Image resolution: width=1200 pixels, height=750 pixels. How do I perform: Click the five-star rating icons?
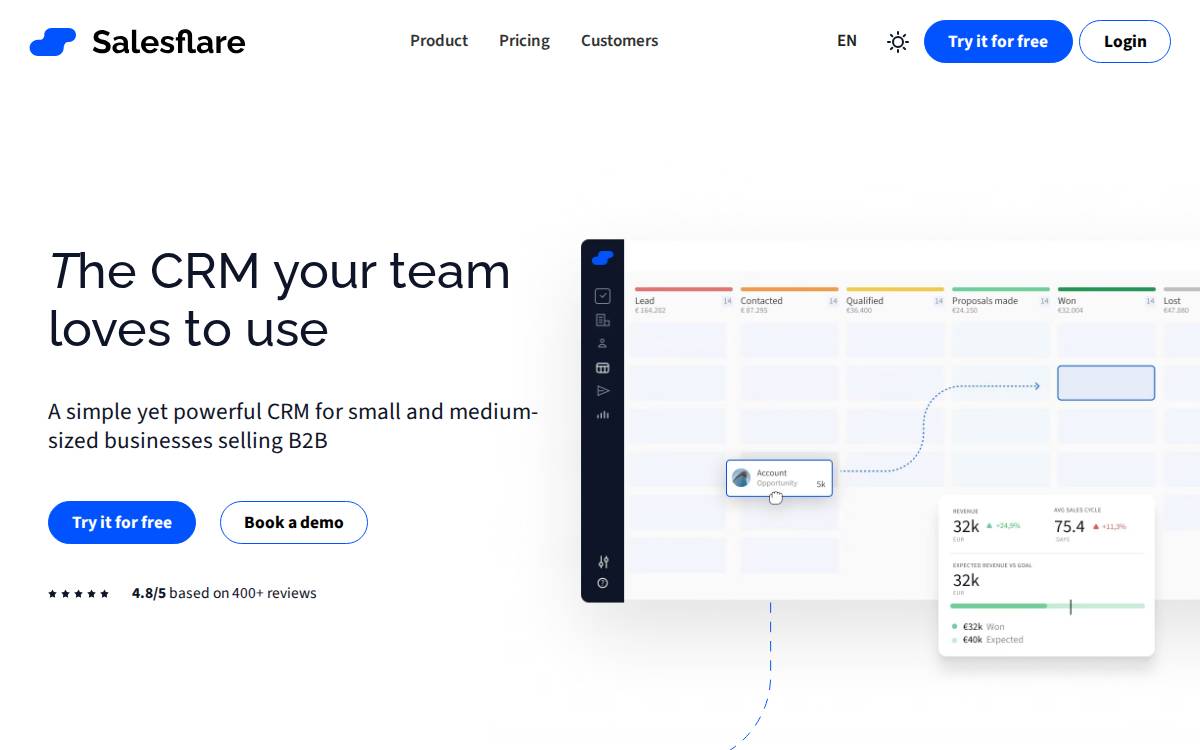click(78, 594)
